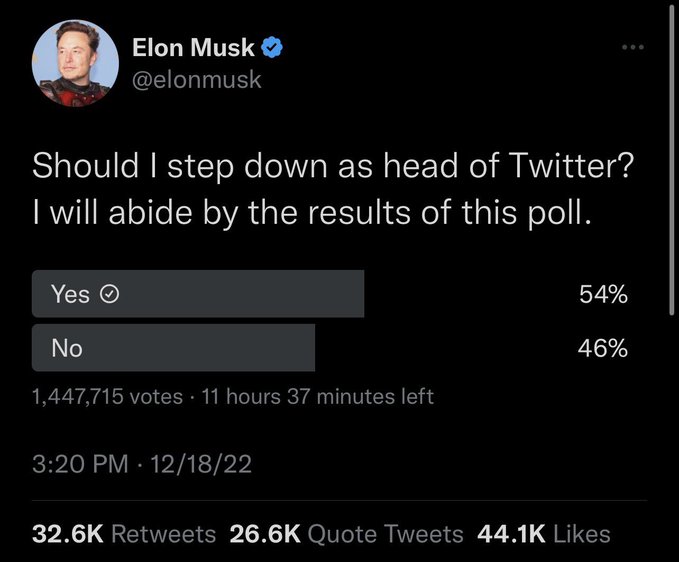View the 44.1K Likes list
Image resolution: width=679 pixels, height=562 pixels.
545,534
